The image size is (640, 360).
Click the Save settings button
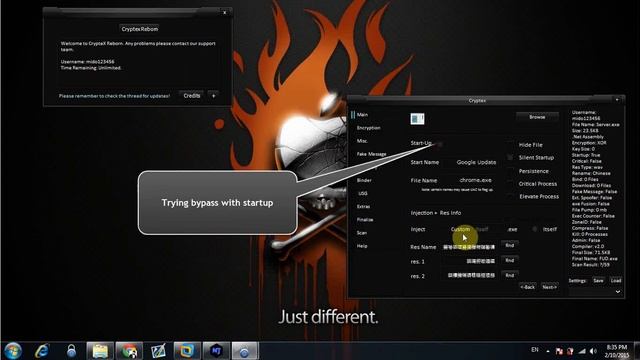(x=598, y=280)
